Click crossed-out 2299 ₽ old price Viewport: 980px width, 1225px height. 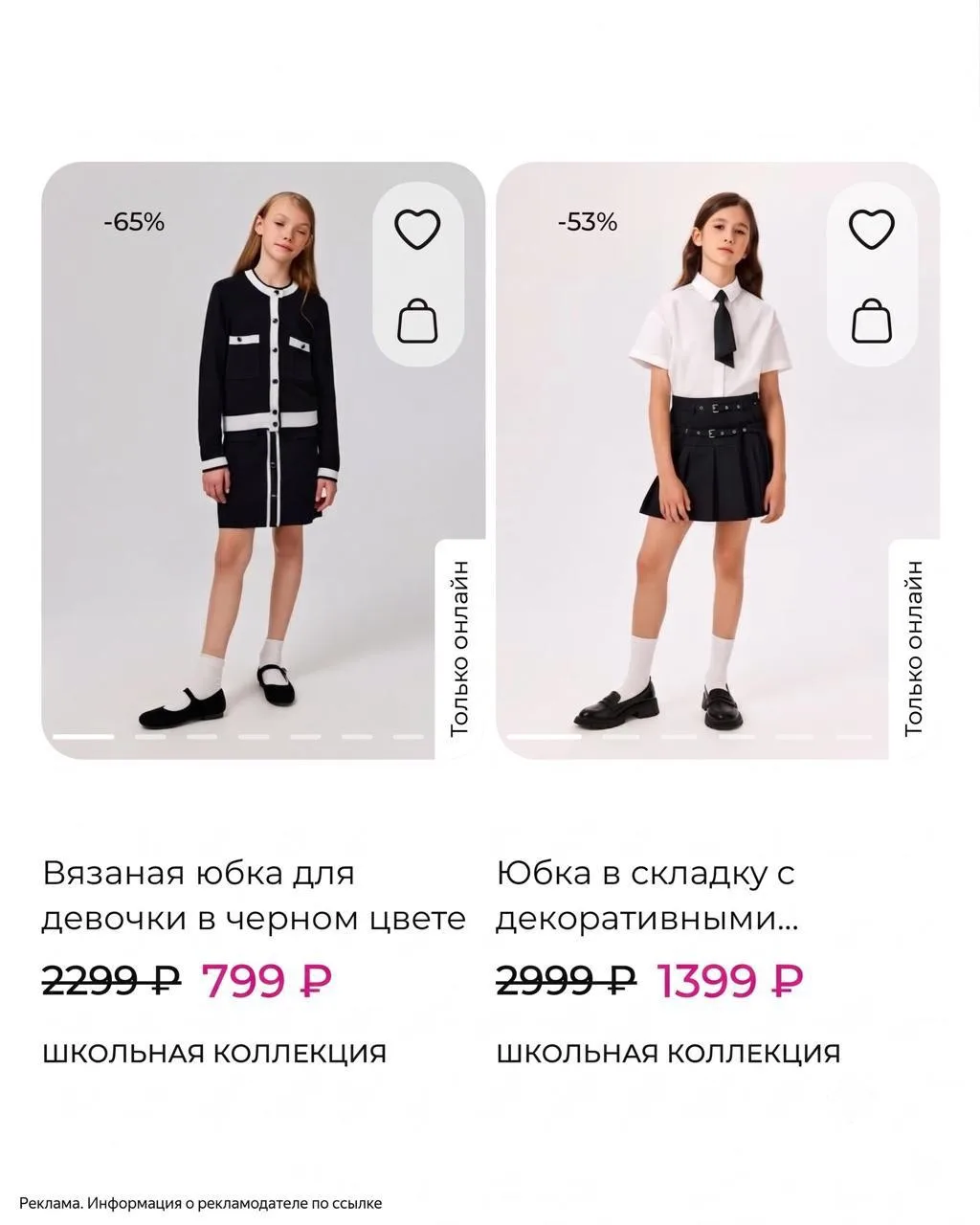click(111, 980)
